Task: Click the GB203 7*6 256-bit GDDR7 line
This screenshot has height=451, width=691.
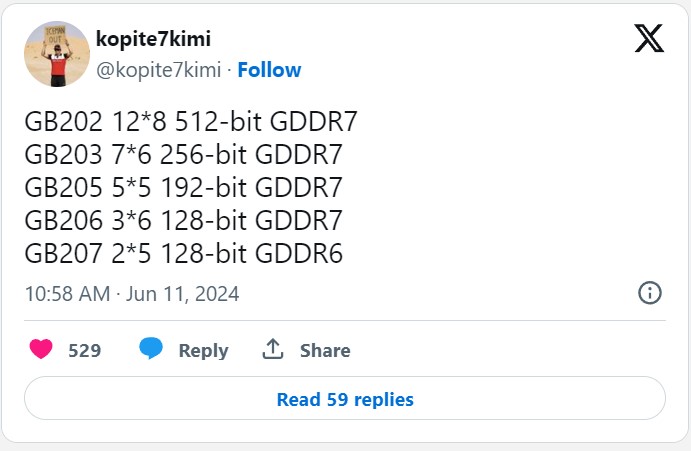Action: [183, 155]
